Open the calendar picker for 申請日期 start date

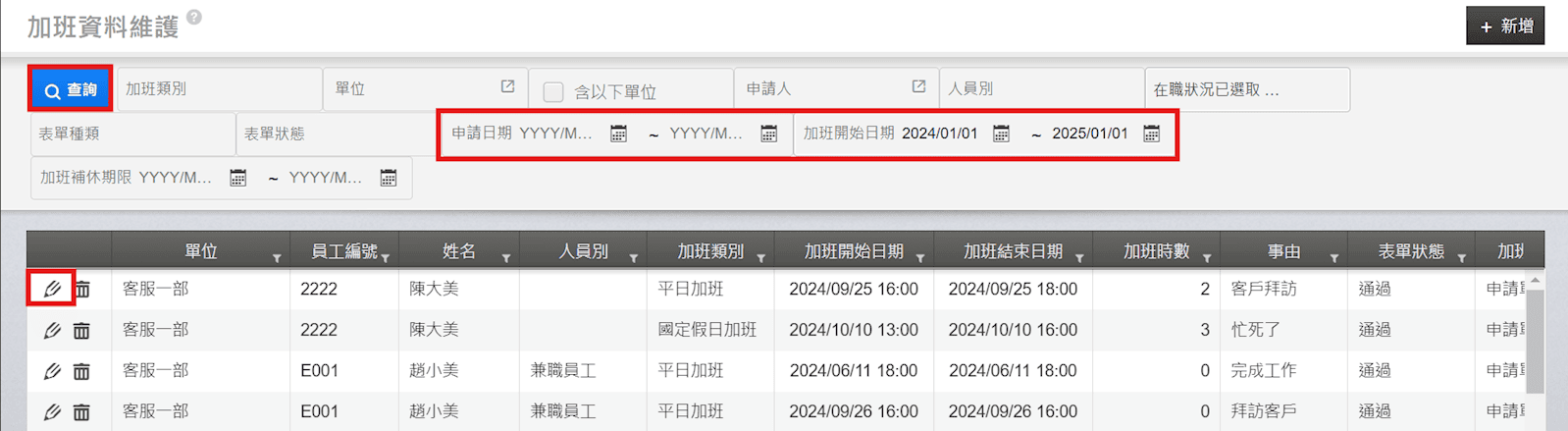click(618, 134)
